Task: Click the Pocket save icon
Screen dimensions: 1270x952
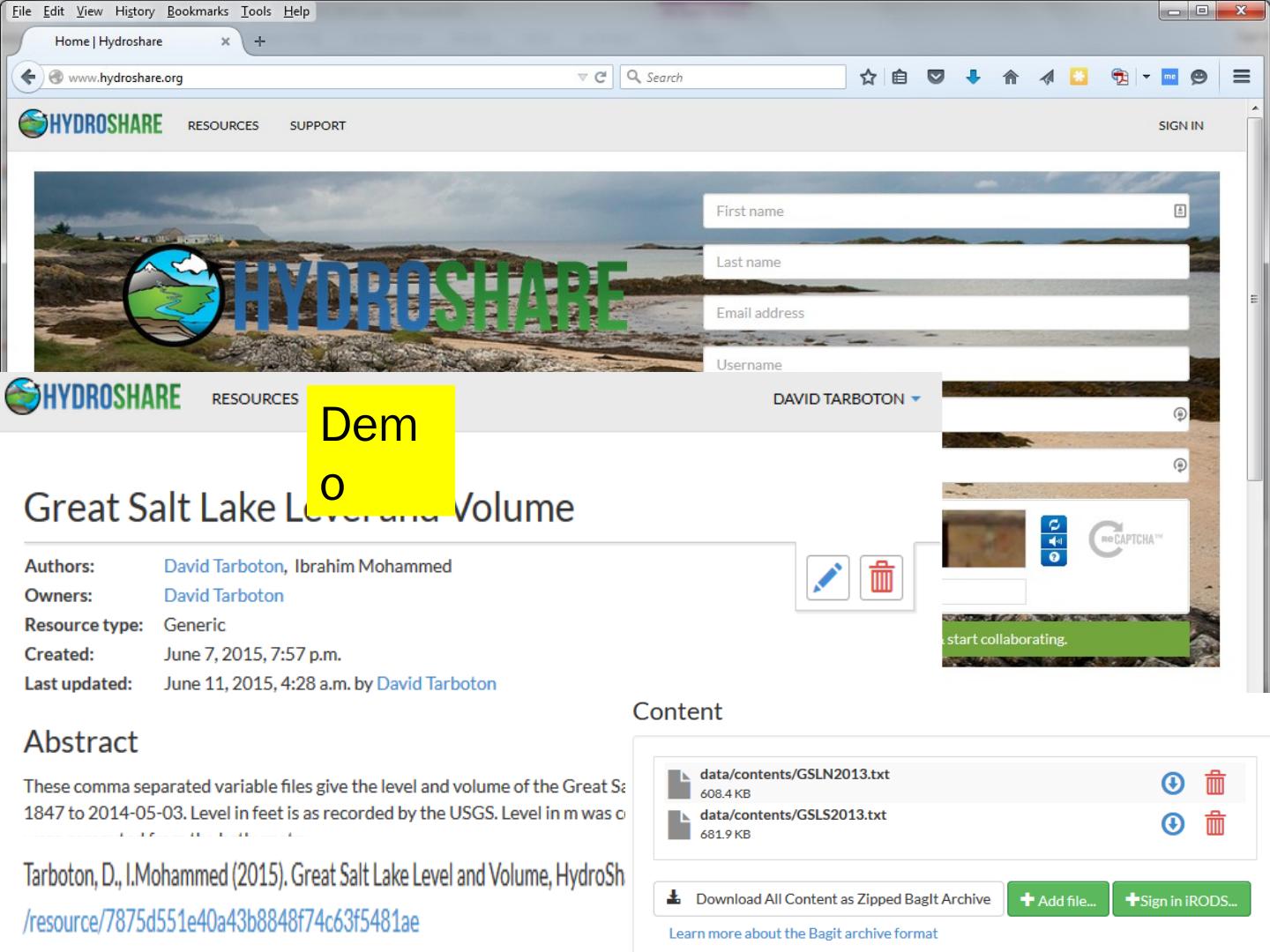Action: pos(936,77)
